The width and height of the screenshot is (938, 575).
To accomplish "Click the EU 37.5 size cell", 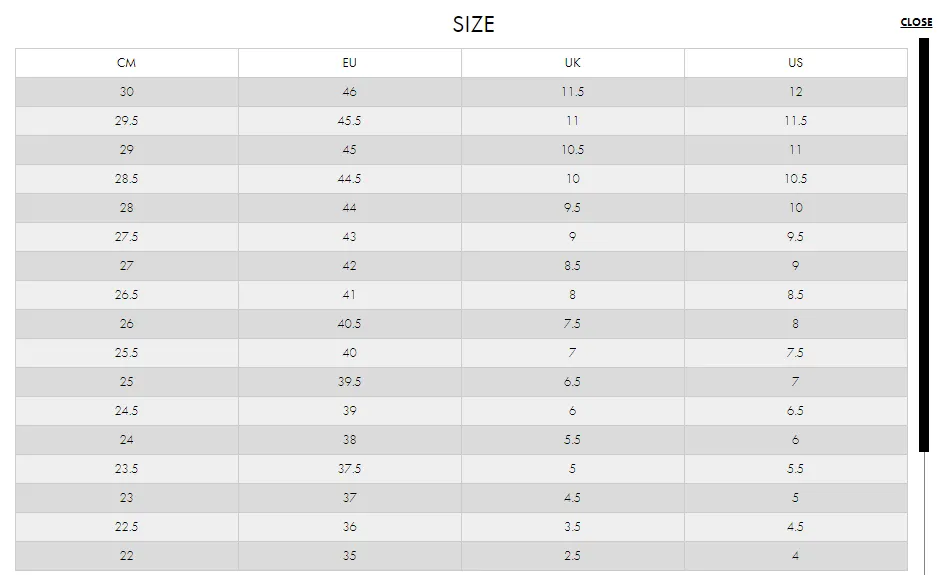I will (x=349, y=469).
